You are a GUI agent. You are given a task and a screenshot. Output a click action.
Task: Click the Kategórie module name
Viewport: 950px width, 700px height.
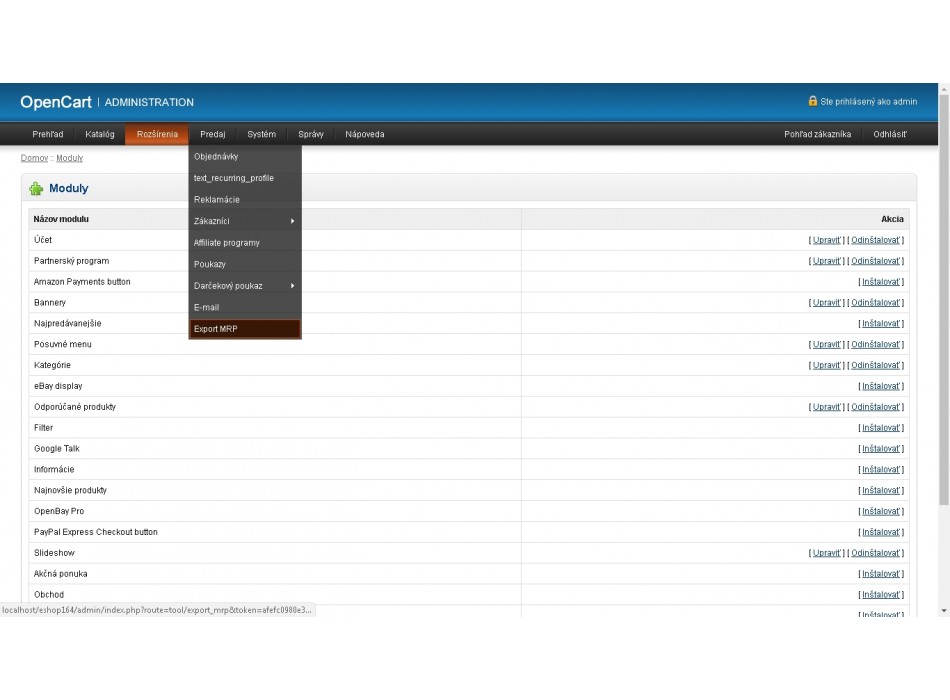point(52,365)
